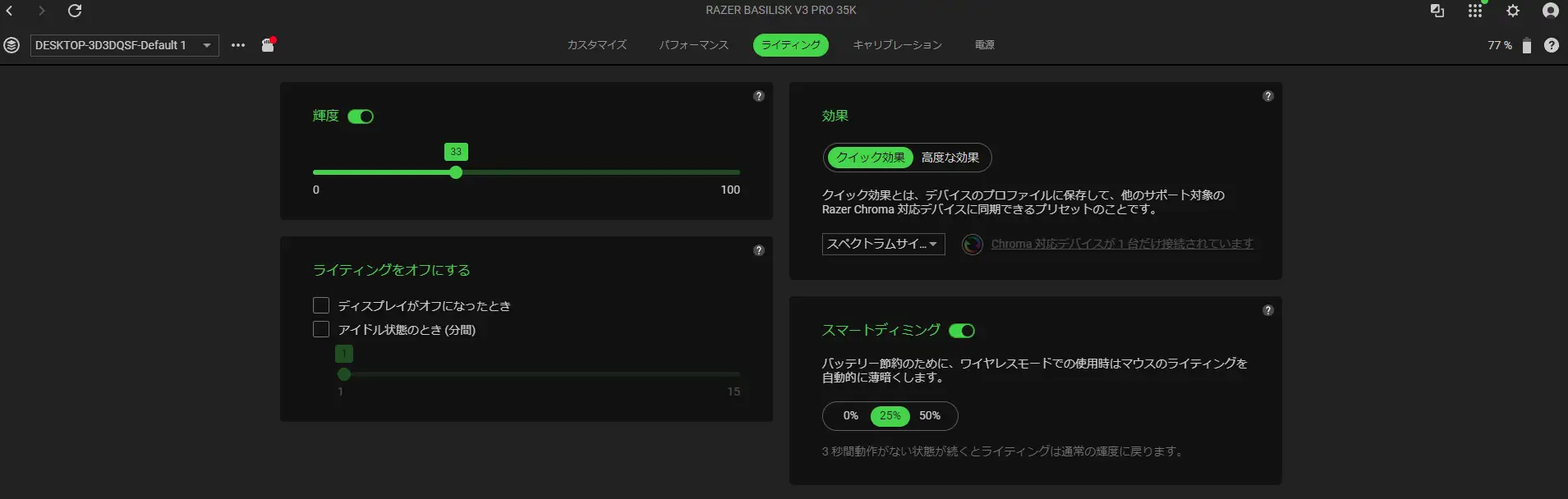Click the battery status icon
The image size is (1568, 499).
[1527, 46]
